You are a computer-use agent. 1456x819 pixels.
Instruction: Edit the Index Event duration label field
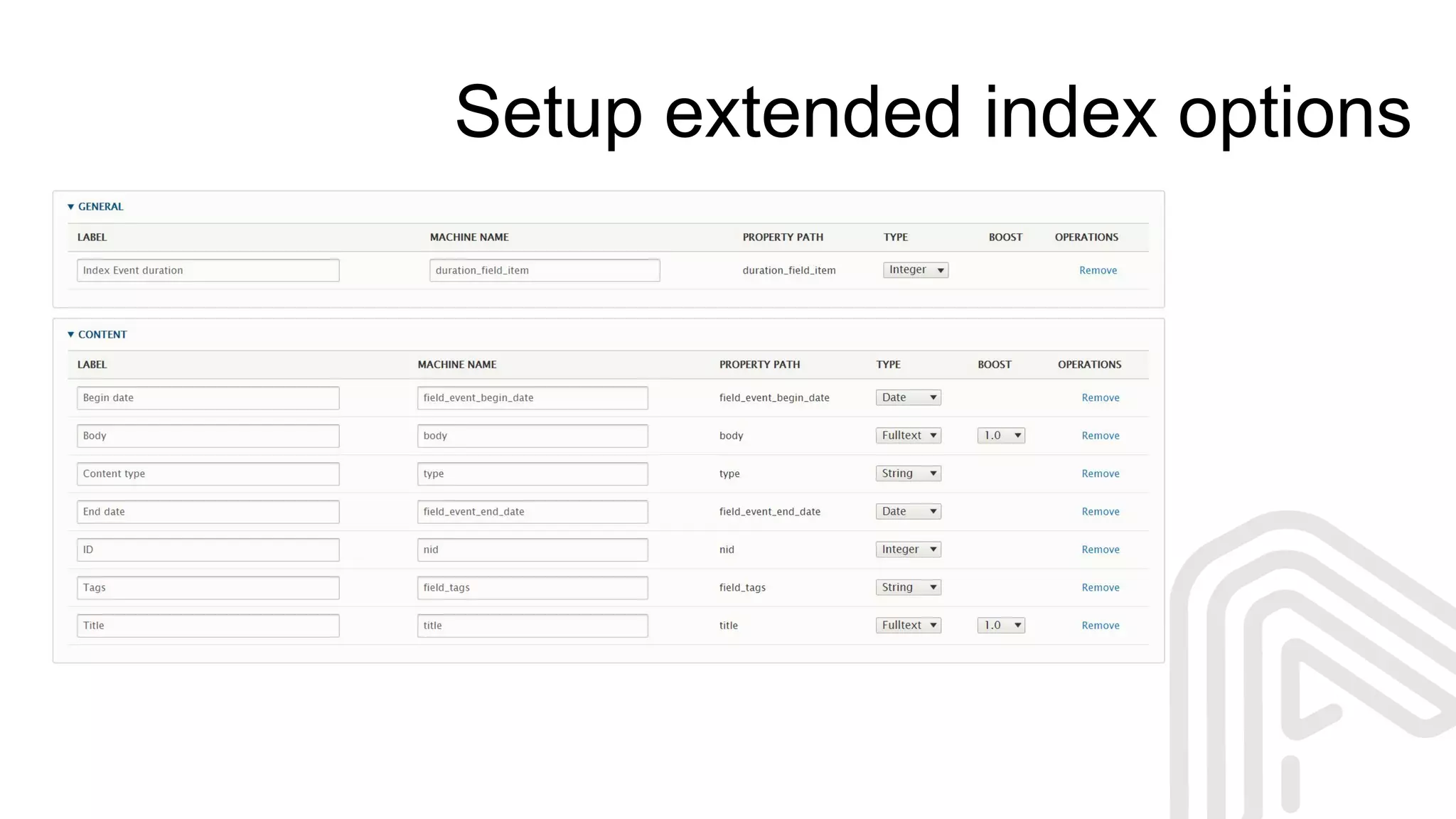pyautogui.click(x=208, y=270)
